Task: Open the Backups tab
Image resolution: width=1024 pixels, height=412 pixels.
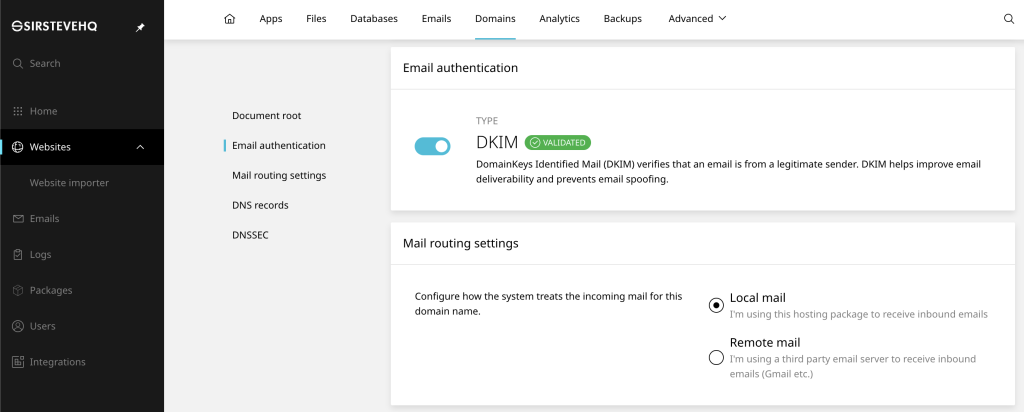Action: [x=623, y=19]
